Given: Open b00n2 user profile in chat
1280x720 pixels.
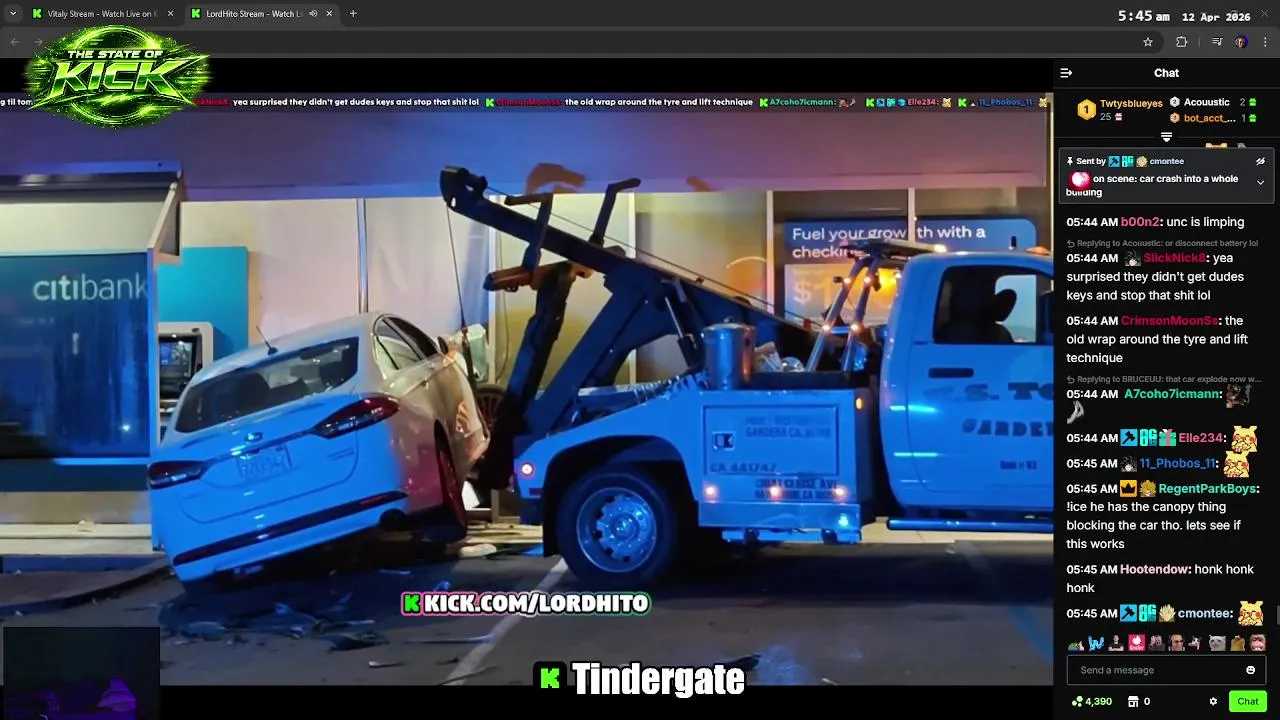Looking at the screenshot, I should [x=1140, y=222].
